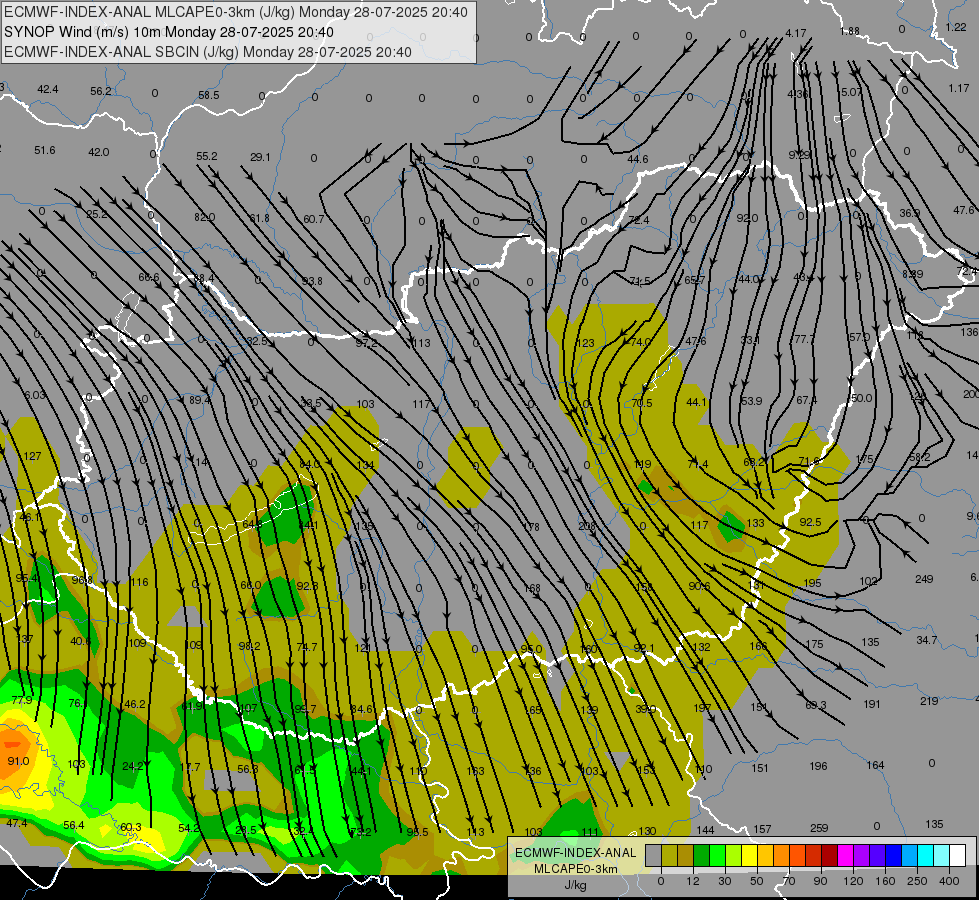Image resolution: width=979 pixels, height=900 pixels.
Task: Click the 77.9 map value
Action: pyautogui.click(x=21, y=700)
